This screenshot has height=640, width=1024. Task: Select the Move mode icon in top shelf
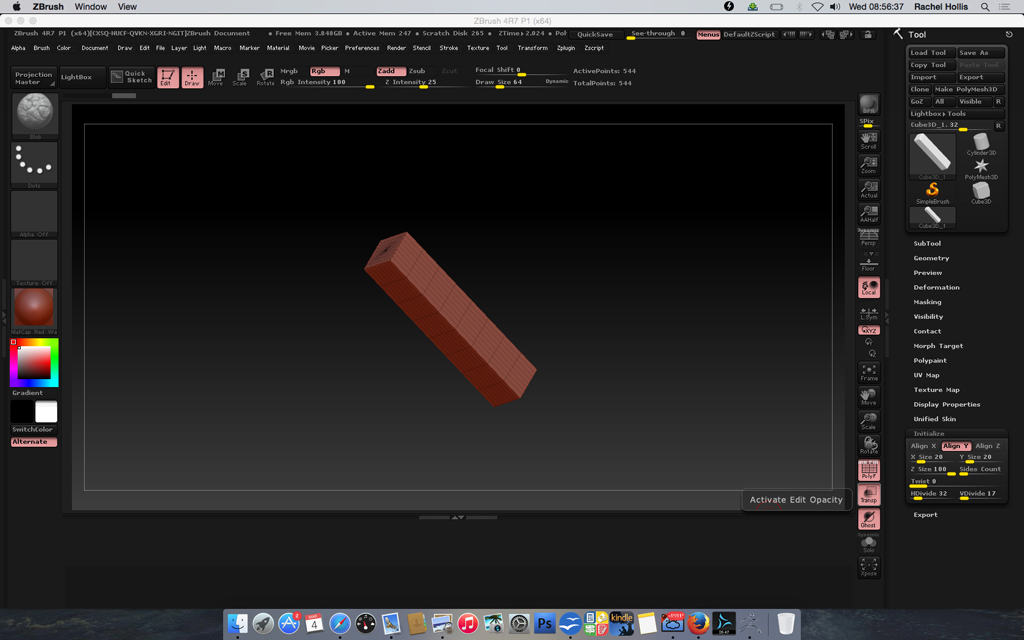216,77
